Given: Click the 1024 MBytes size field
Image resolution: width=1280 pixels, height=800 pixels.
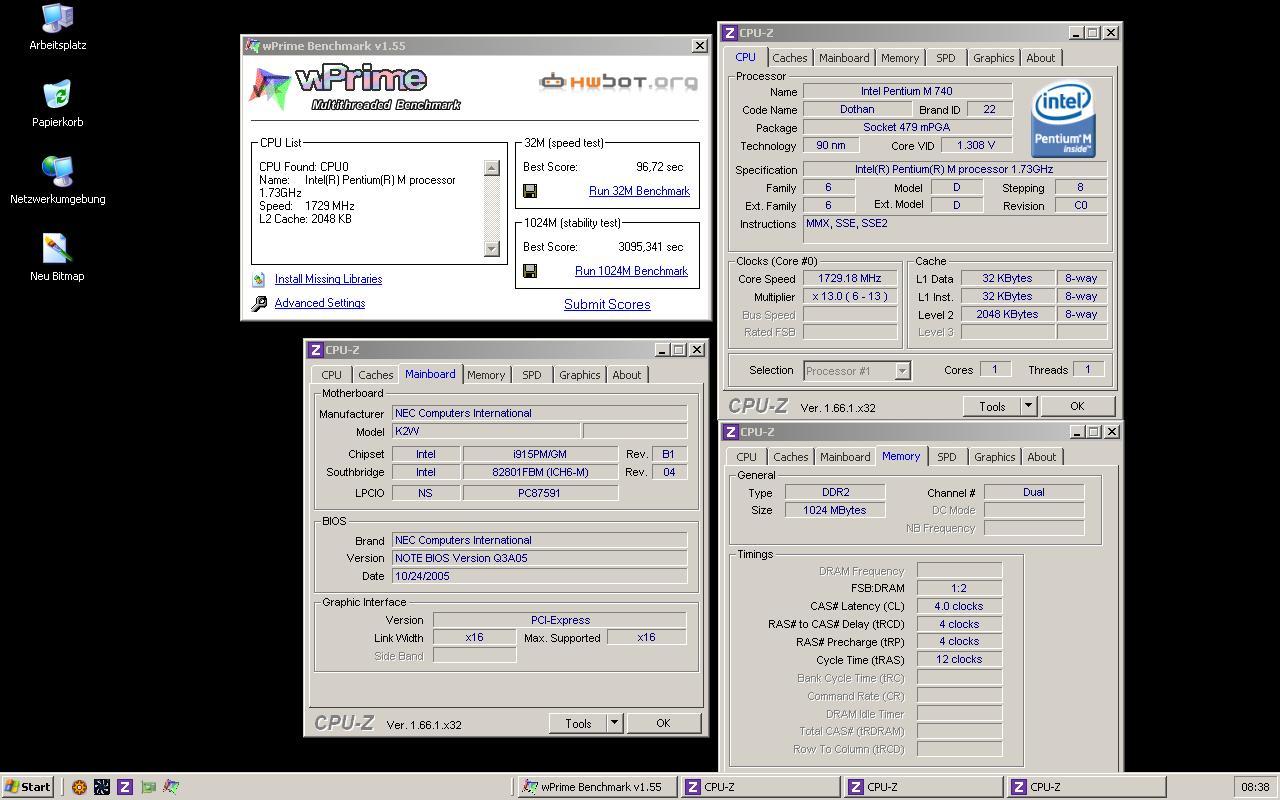Looking at the screenshot, I should click(x=835, y=510).
